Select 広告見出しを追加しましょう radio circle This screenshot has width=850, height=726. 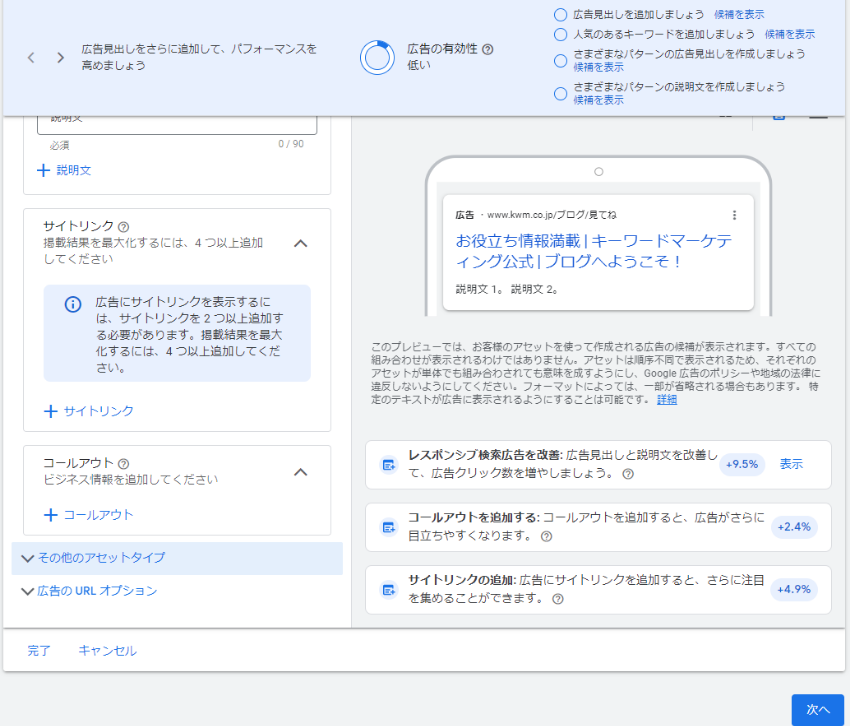tap(561, 15)
